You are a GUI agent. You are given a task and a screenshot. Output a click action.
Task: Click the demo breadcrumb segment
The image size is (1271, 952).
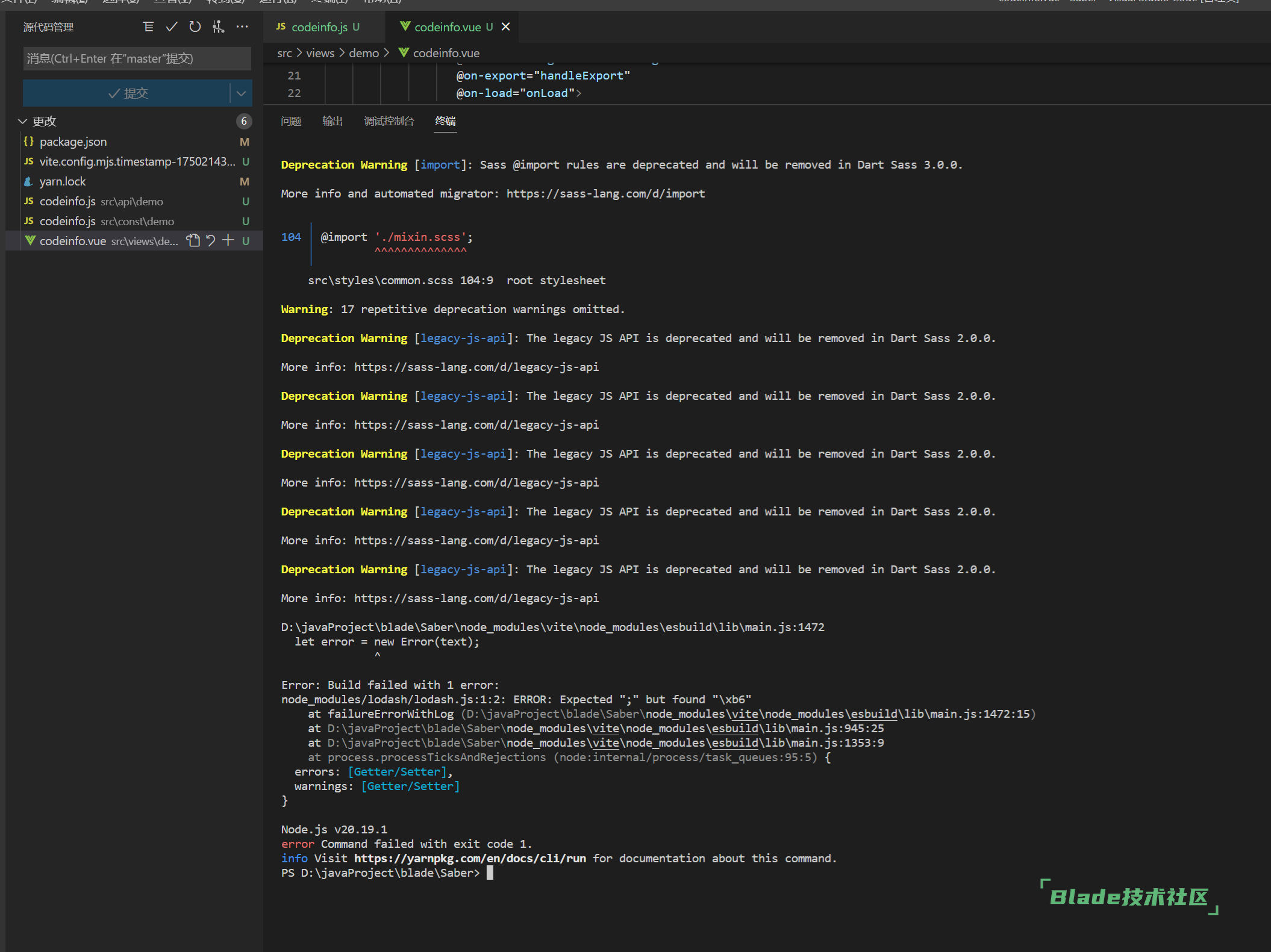pyautogui.click(x=364, y=53)
